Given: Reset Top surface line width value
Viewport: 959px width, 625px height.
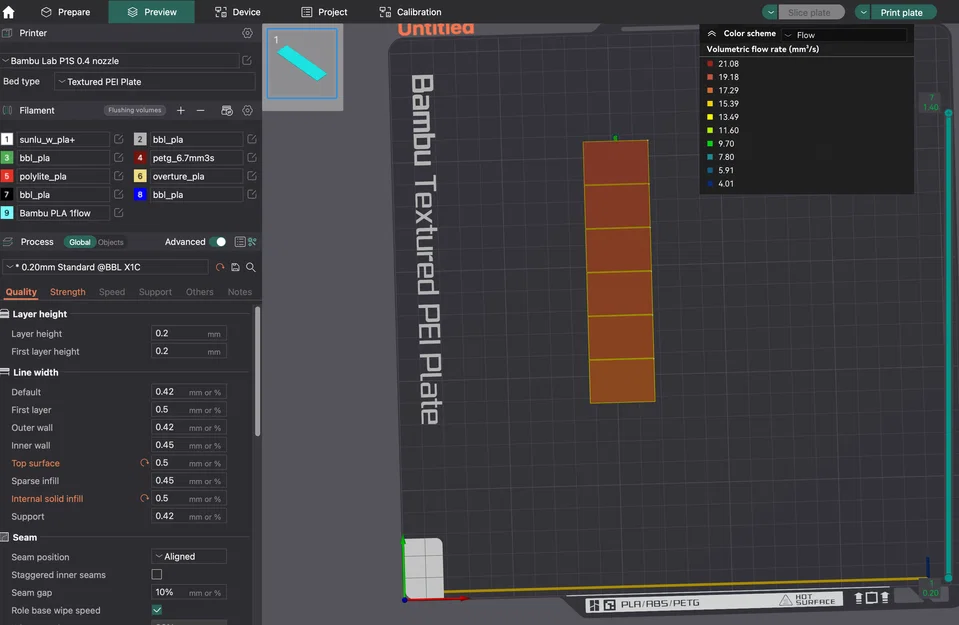Looking at the screenshot, I should coord(144,463).
